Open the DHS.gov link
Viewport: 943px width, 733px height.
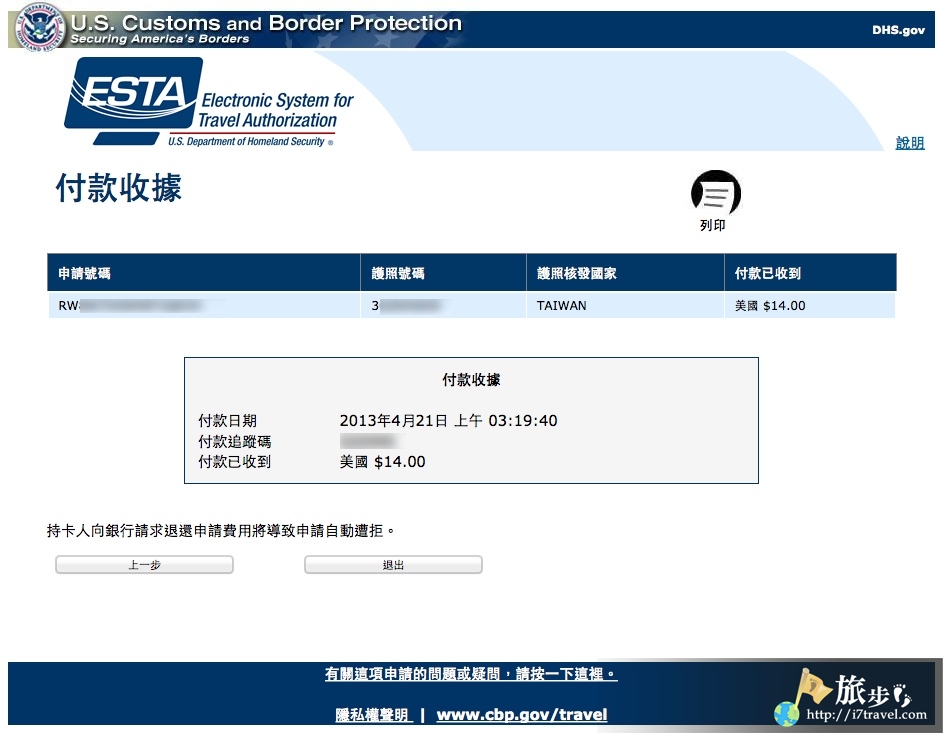(898, 30)
